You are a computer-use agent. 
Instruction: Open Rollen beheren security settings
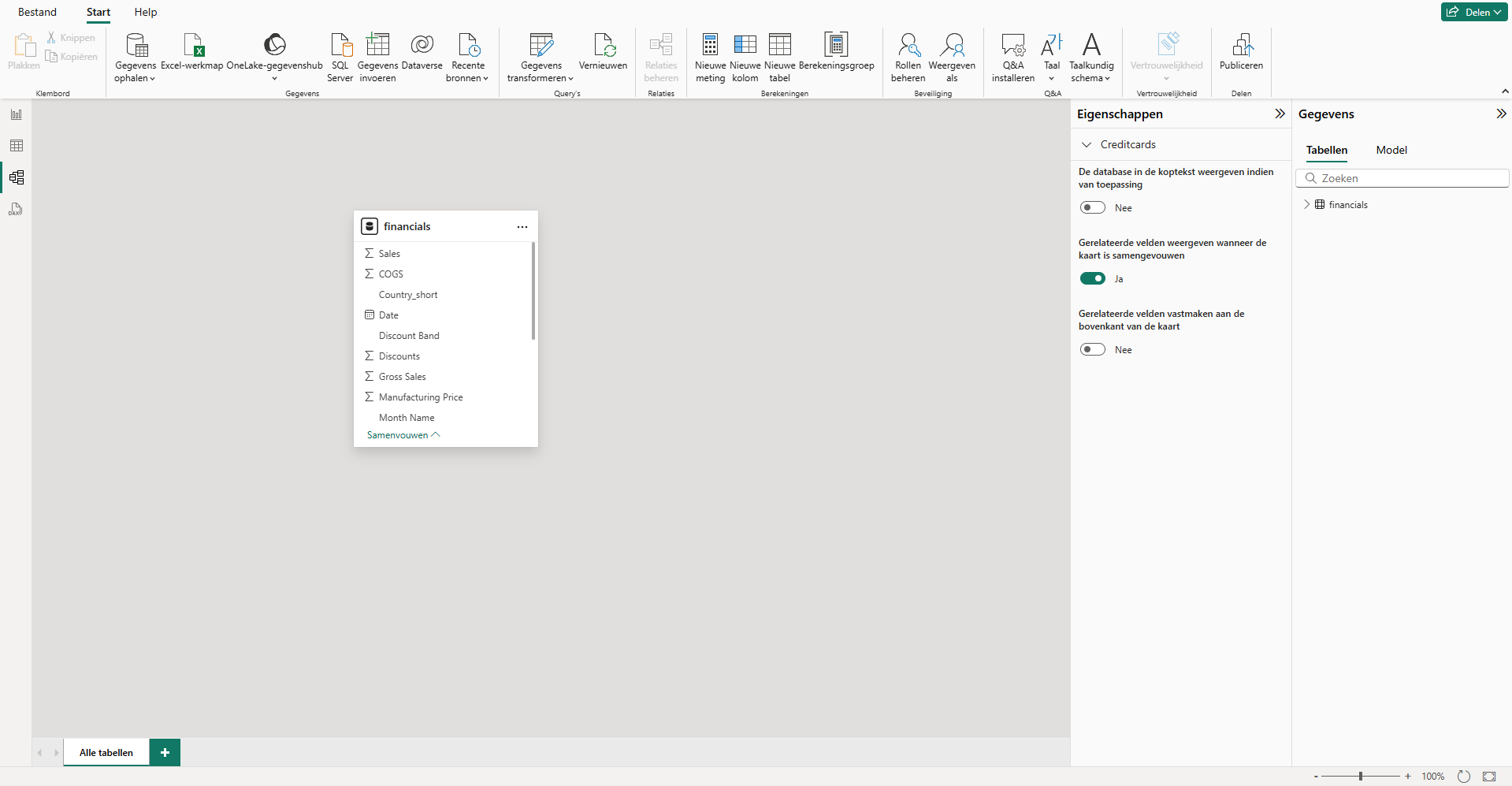[x=908, y=57]
